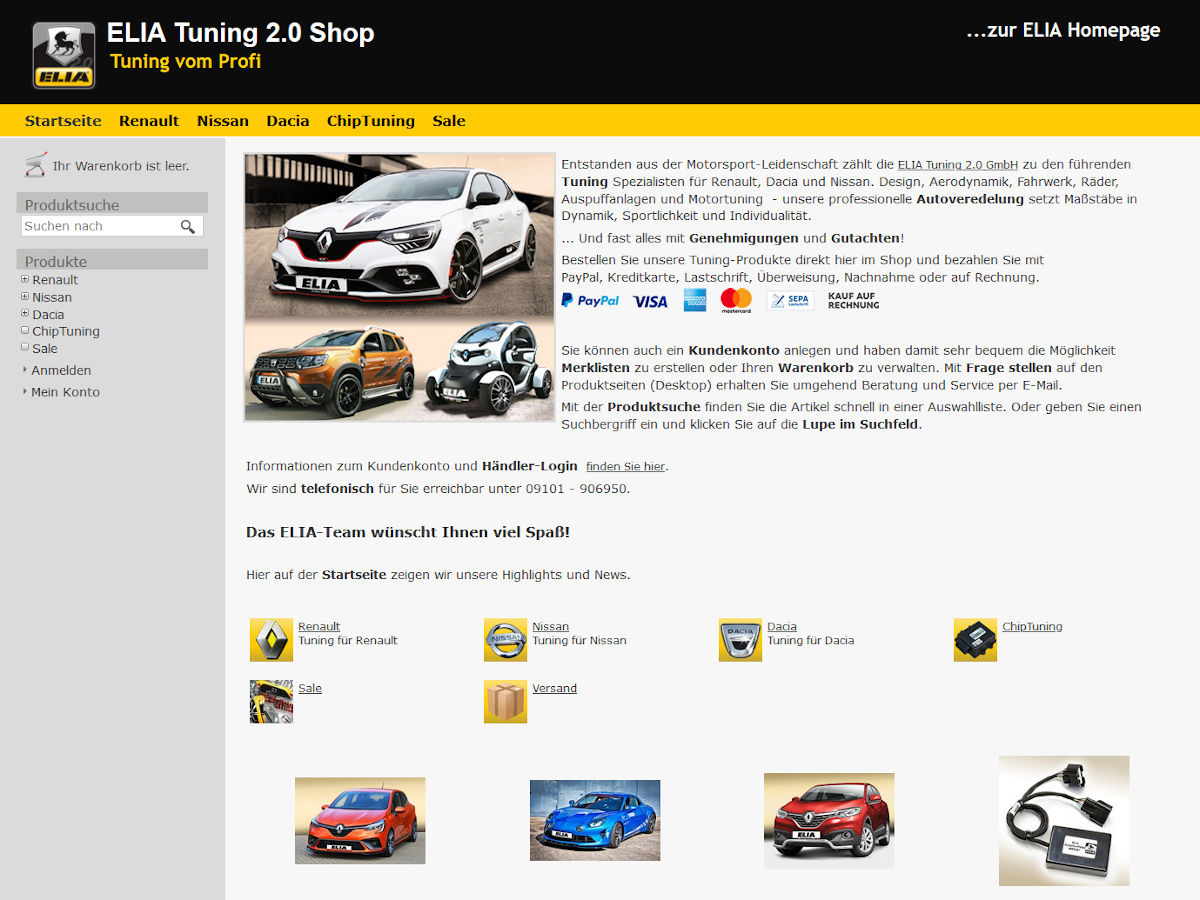Click the box next to Sale in sidebar
The height and width of the screenshot is (900, 1200).
pos(25,347)
